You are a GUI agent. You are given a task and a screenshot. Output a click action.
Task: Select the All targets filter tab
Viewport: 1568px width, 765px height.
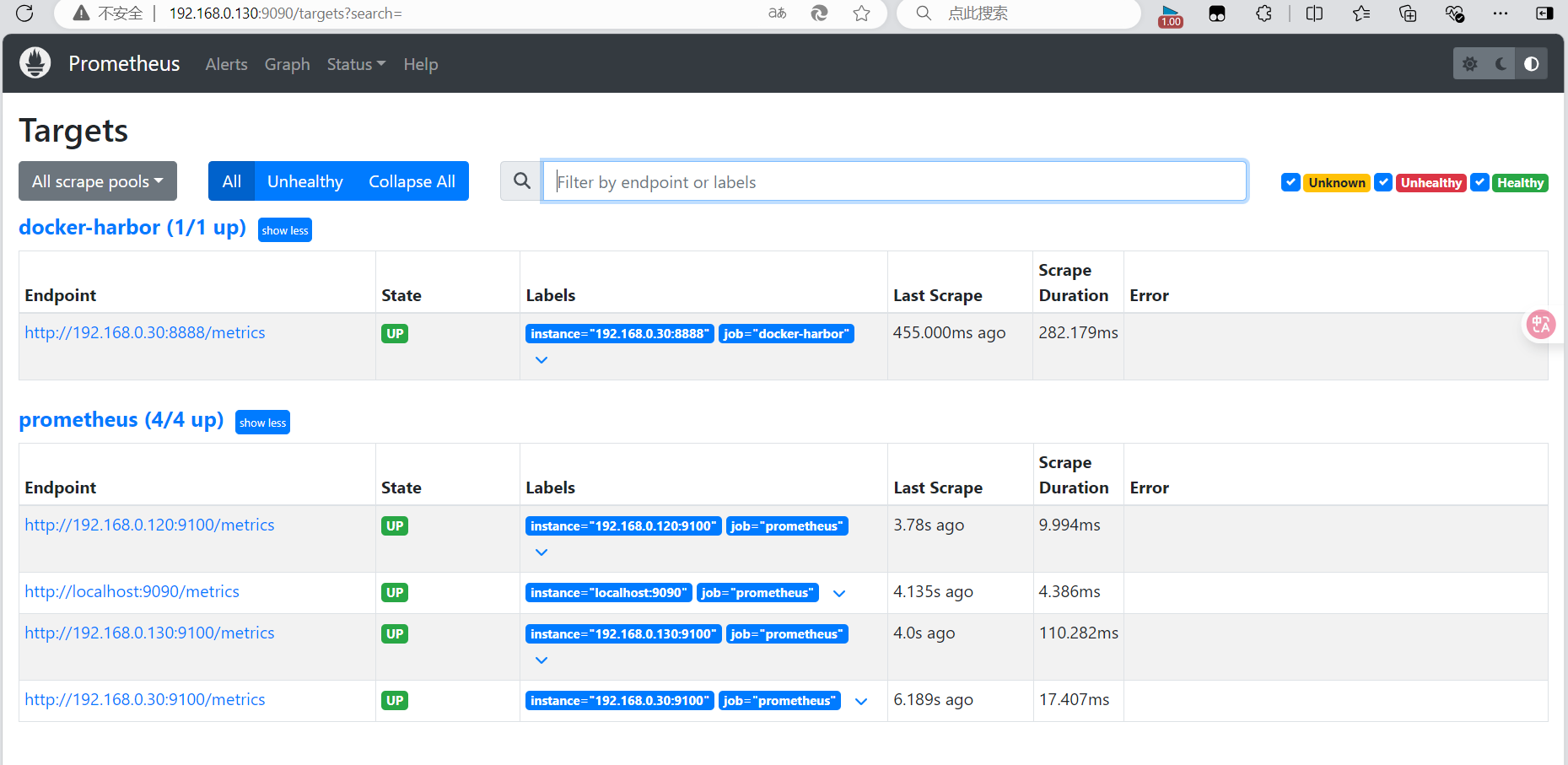click(x=231, y=181)
